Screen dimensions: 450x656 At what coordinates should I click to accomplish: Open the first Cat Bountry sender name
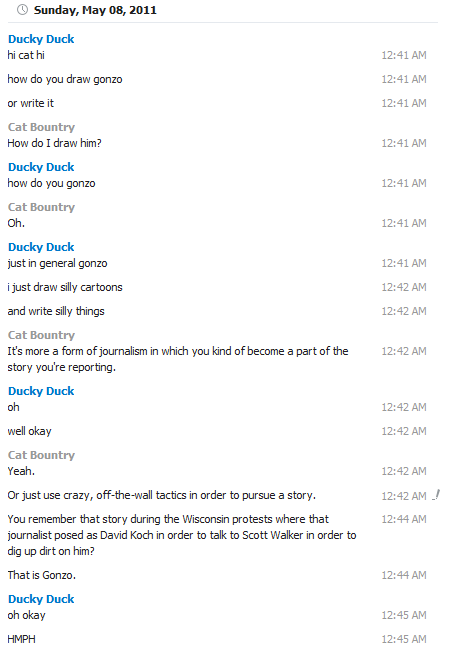(41, 127)
